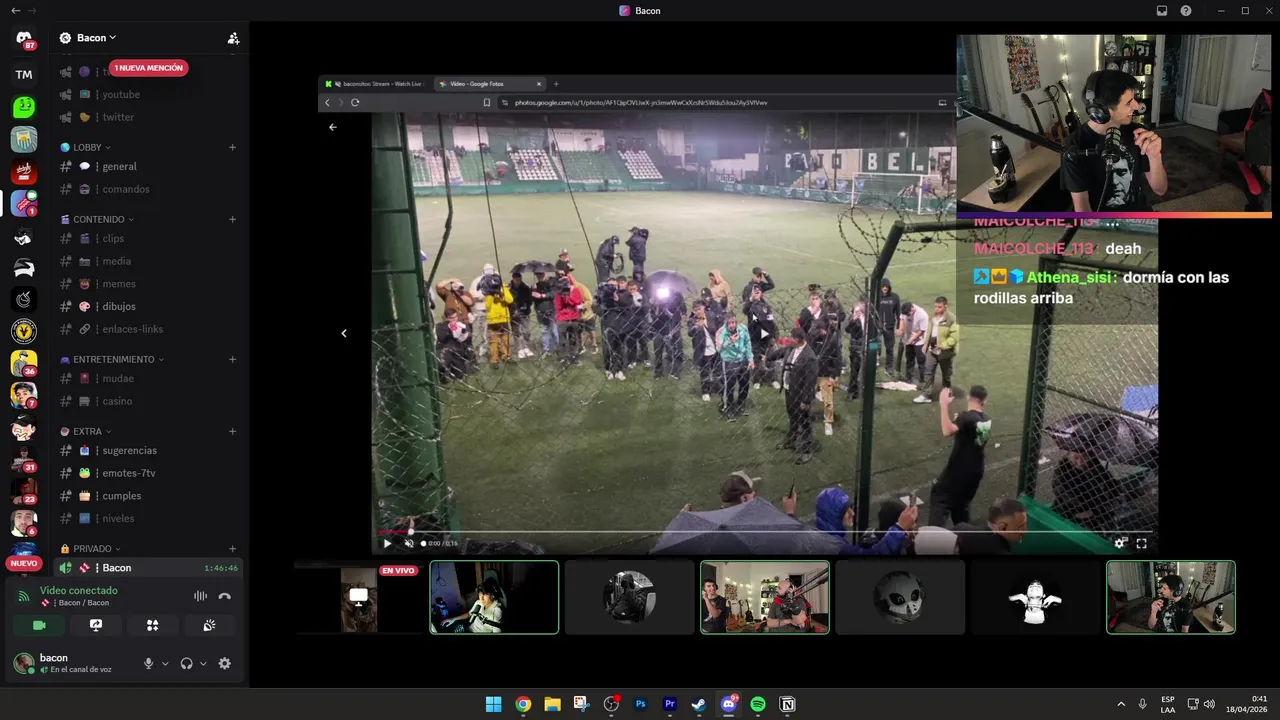
Task: Open user settings gear
Action: [x=224, y=663]
